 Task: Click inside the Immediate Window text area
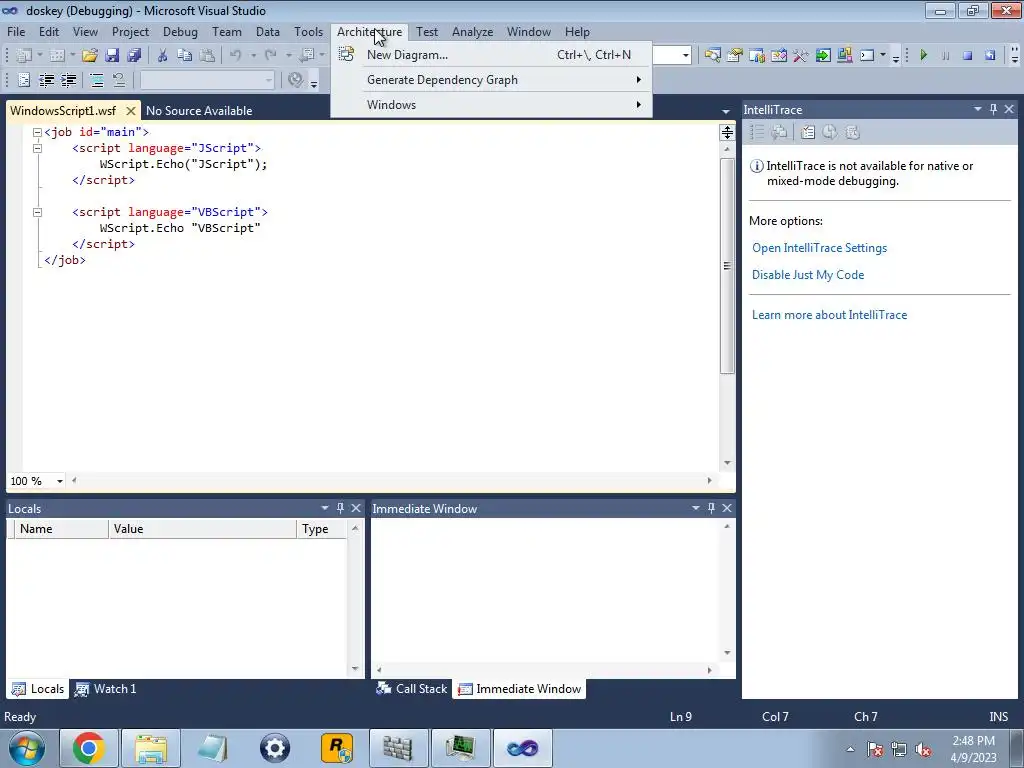(x=545, y=590)
